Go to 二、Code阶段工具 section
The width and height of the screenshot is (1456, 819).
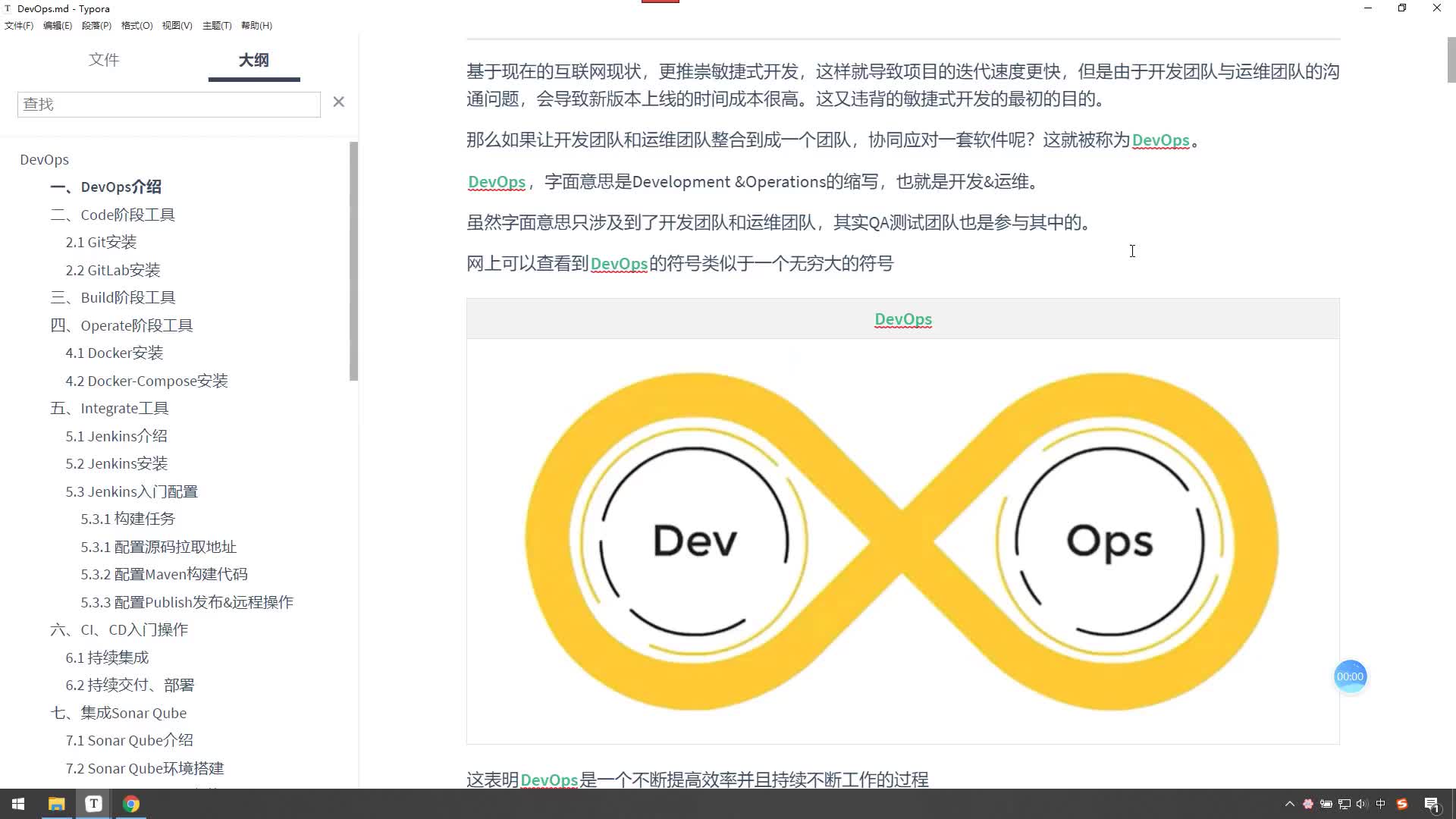pos(112,215)
